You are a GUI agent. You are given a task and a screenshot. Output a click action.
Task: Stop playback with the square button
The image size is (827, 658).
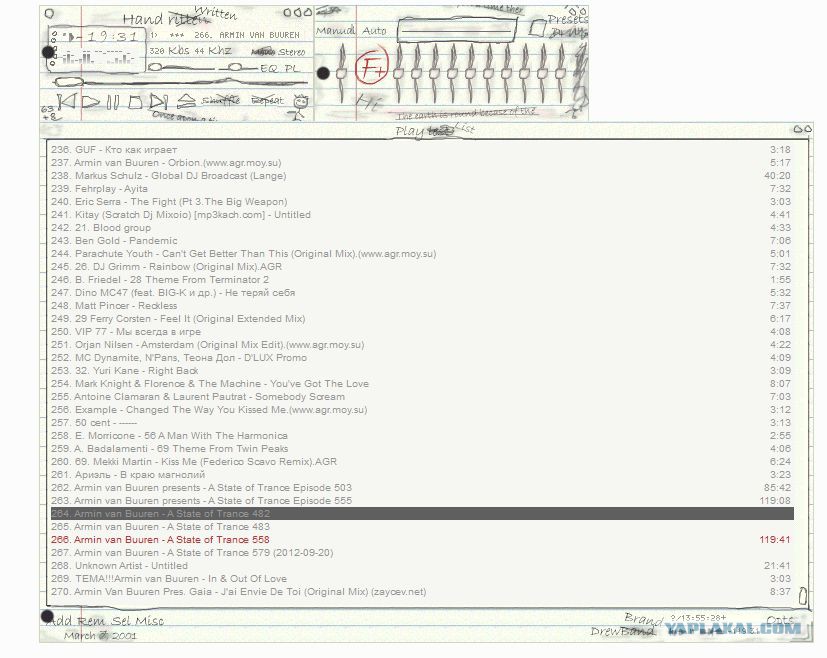coord(136,102)
